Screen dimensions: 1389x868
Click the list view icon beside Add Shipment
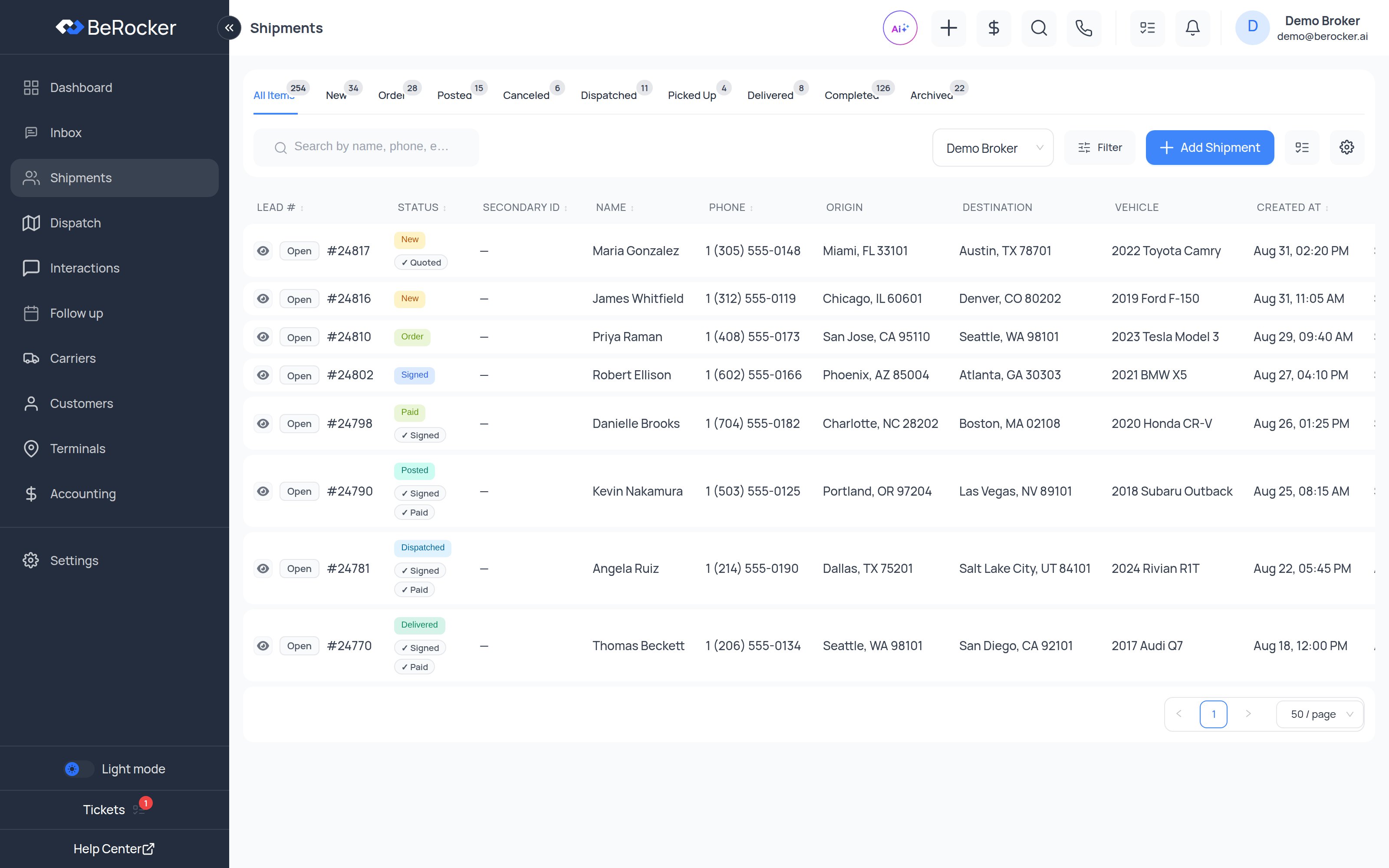tap(1302, 148)
